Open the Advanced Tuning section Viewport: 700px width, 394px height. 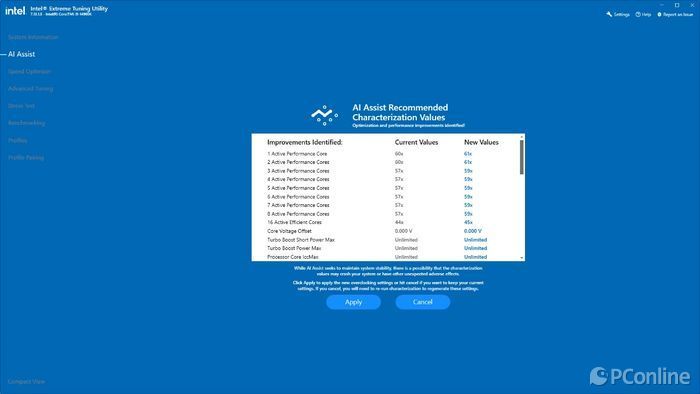click(x=30, y=89)
